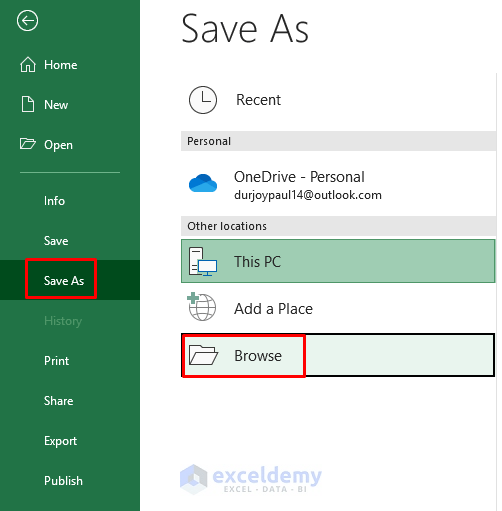This screenshot has height=511, width=502.
Task: Click the Home house icon
Action: click(28, 64)
